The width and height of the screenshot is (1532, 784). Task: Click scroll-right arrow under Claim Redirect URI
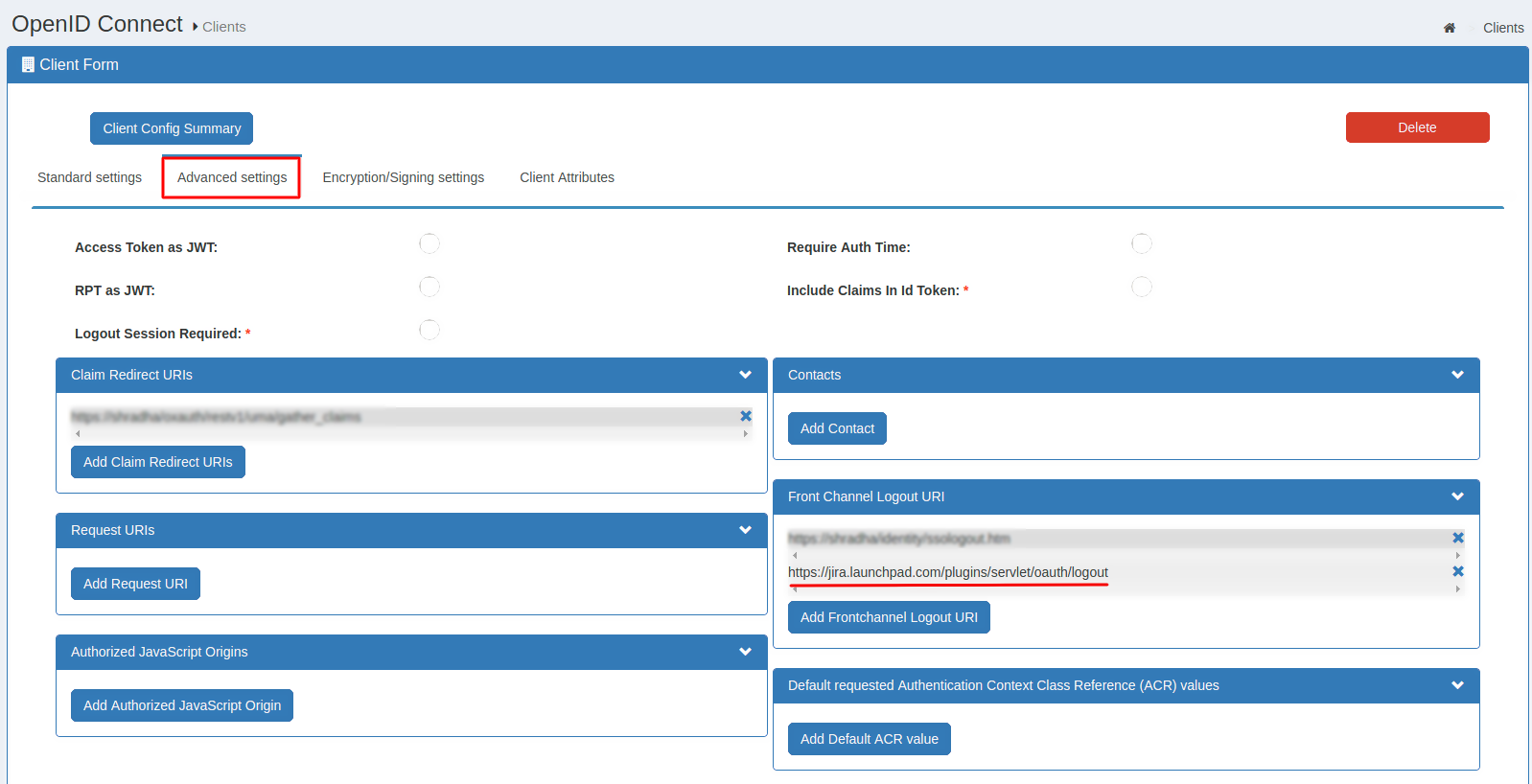(746, 434)
